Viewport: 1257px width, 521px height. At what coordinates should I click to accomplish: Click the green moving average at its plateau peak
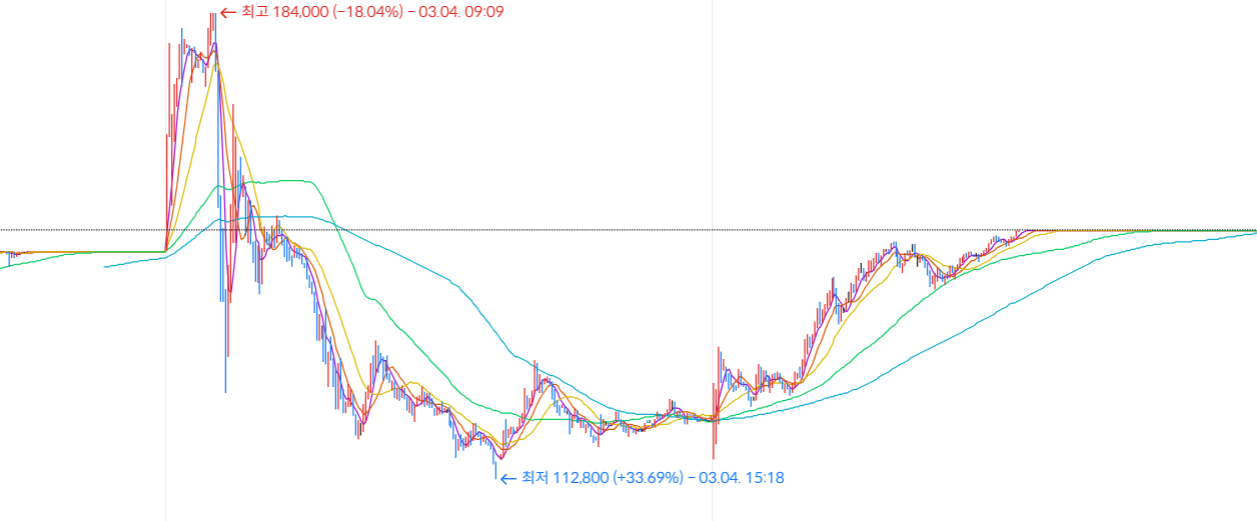pos(290,181)
